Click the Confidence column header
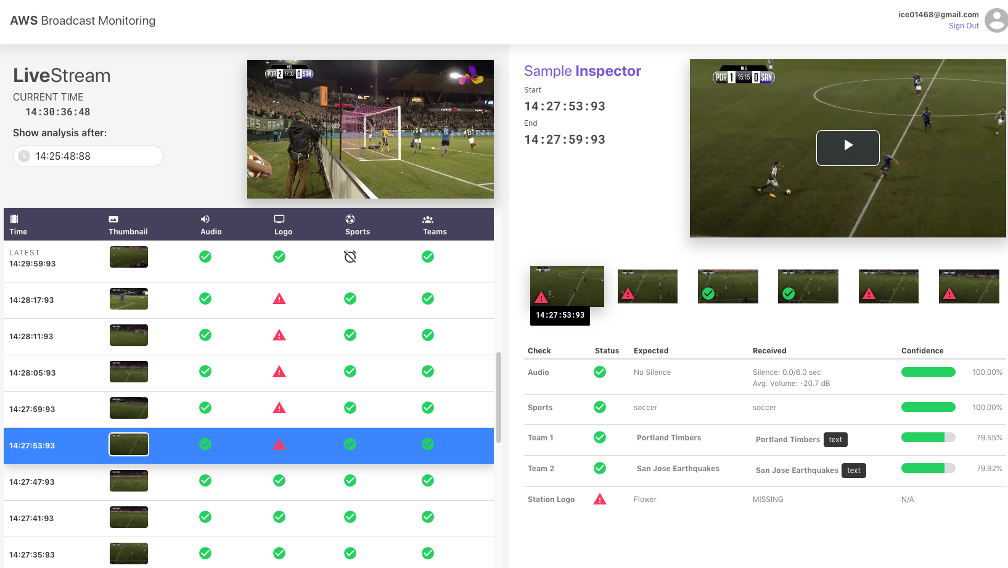The height and width of the screenshot is (568, 1008). [922, 351]
